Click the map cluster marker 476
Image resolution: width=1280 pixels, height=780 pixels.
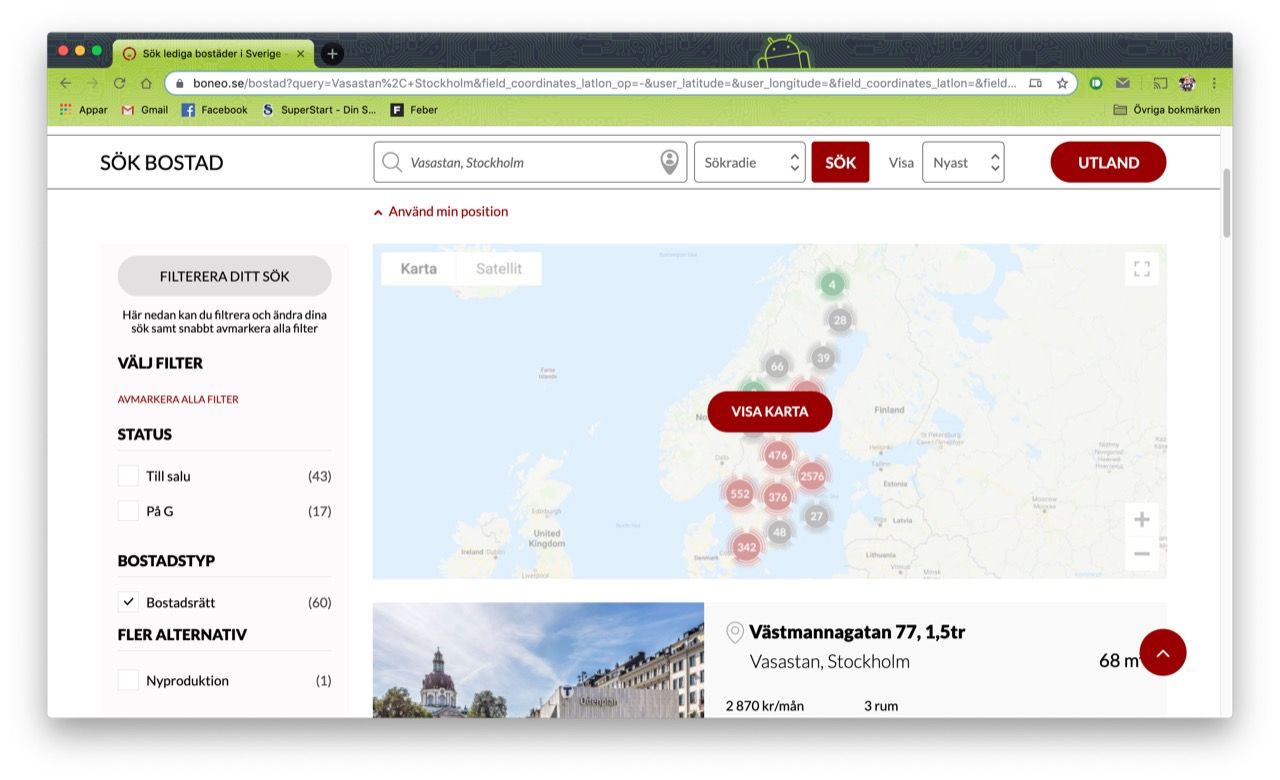778,456
